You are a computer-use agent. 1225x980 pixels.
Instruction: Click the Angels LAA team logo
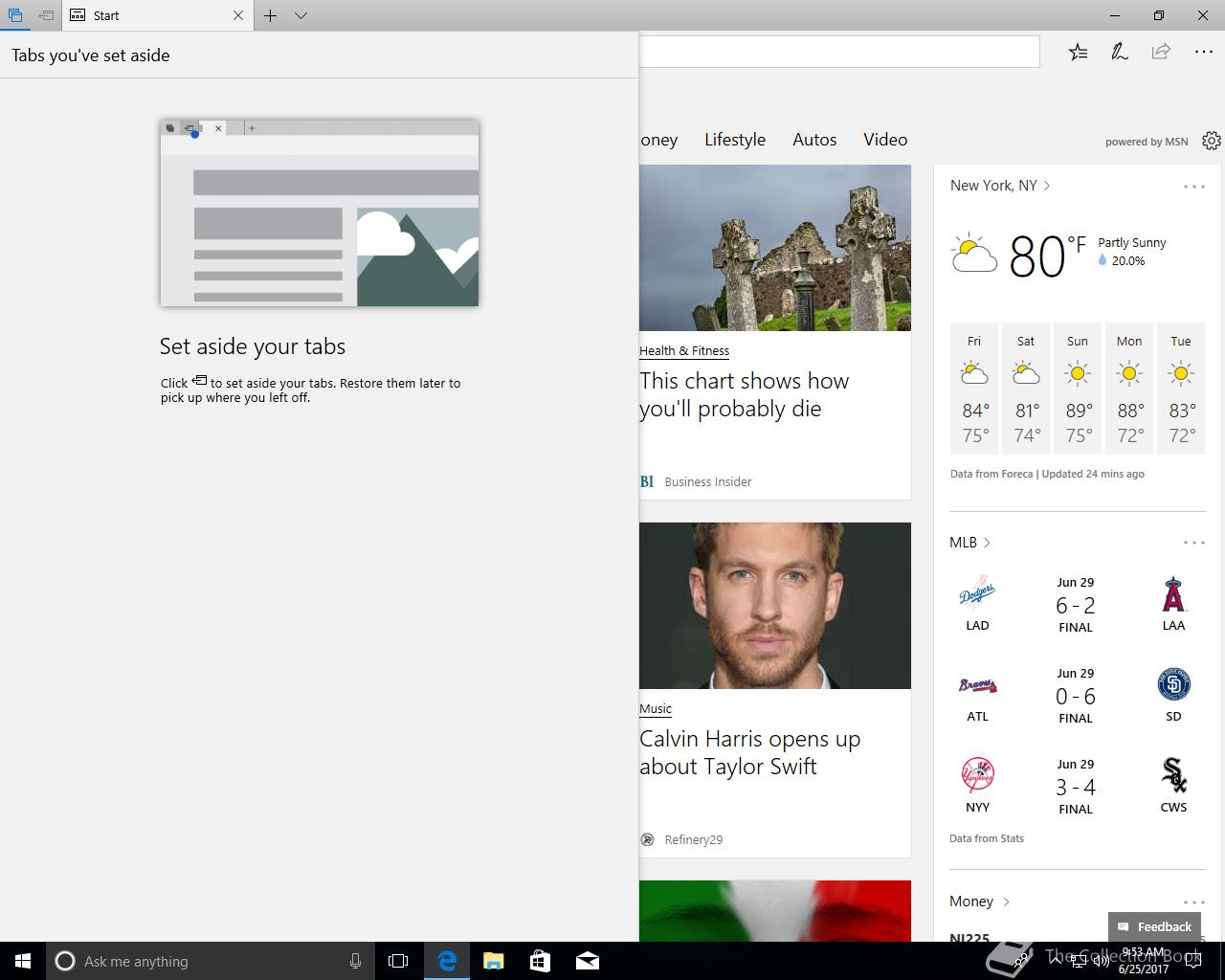1173,594
